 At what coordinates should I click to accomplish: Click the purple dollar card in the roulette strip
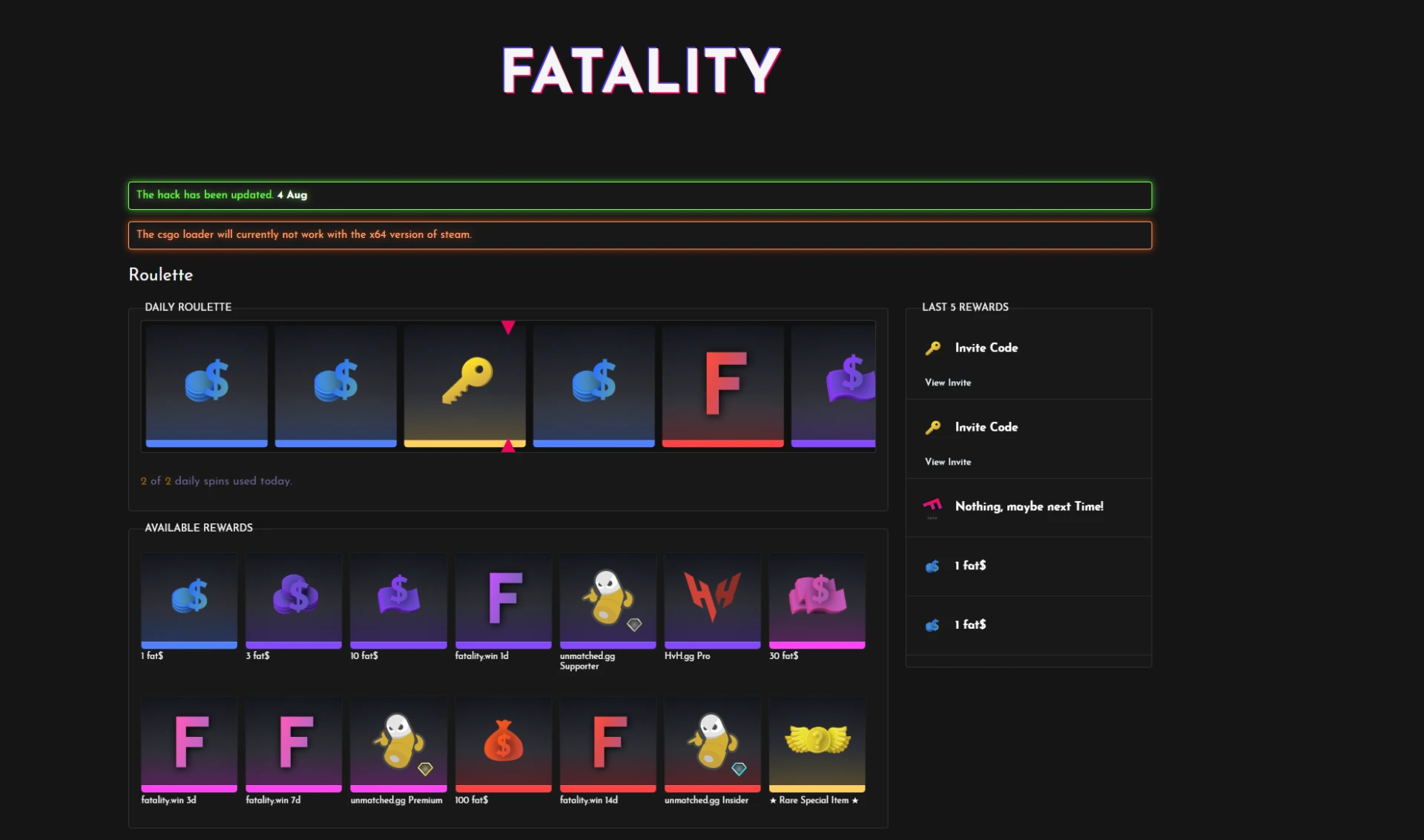(834, 386)
